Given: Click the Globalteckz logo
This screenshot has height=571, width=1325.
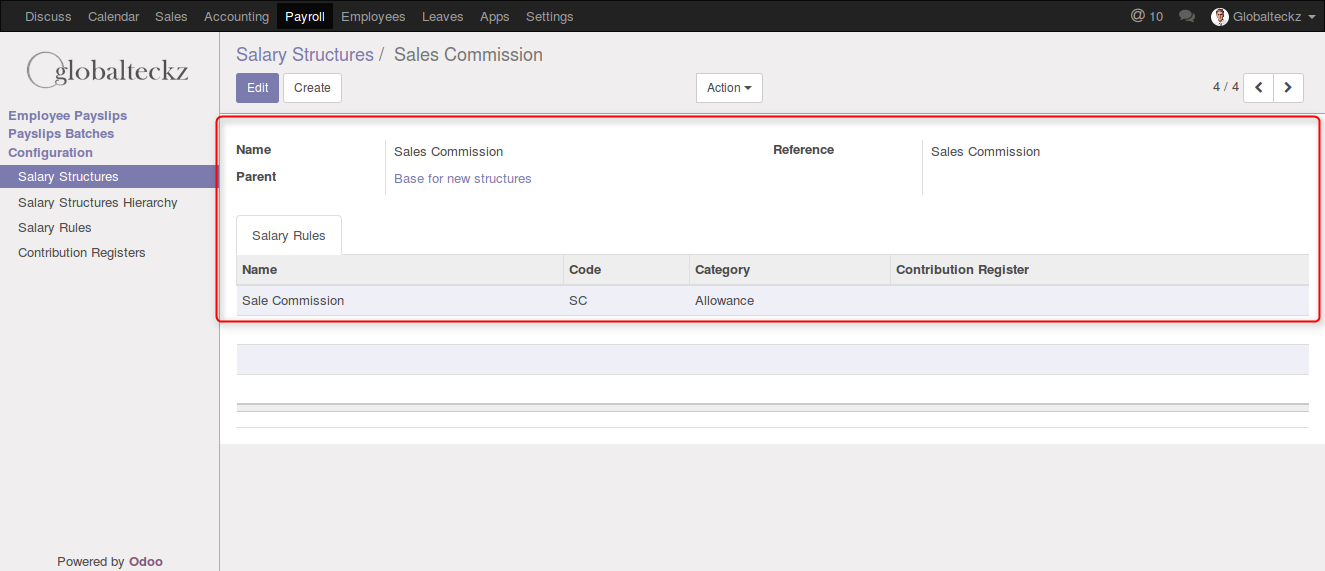Looking at the screenshot, I should [x=108, y=70].
